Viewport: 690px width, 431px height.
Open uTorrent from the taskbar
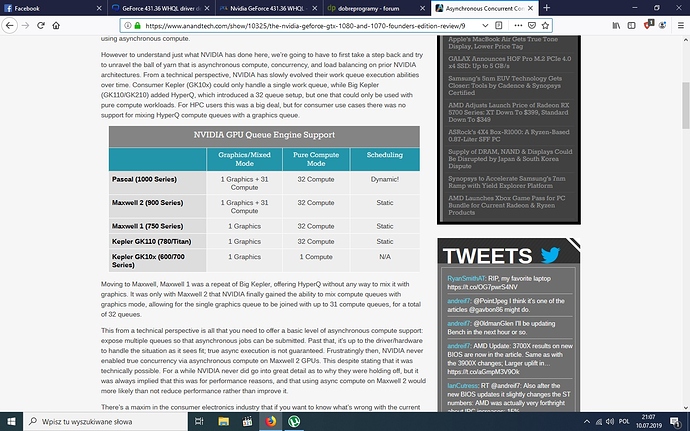point(294,421)
